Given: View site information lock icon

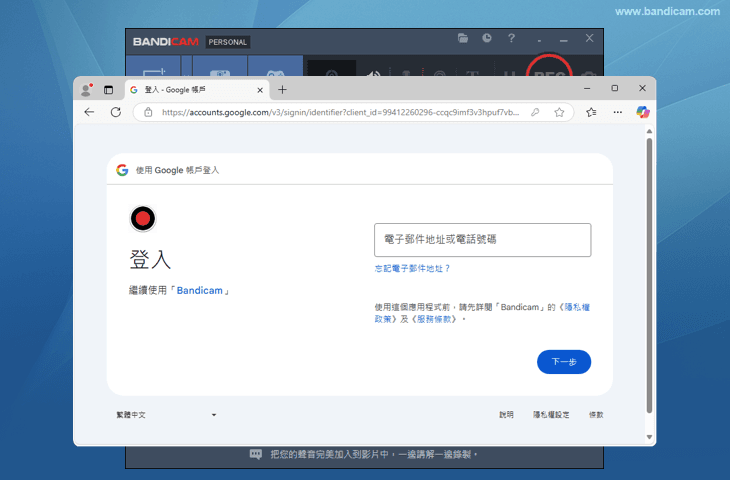Looking at the screenshot, I should [x=148, y=112].
